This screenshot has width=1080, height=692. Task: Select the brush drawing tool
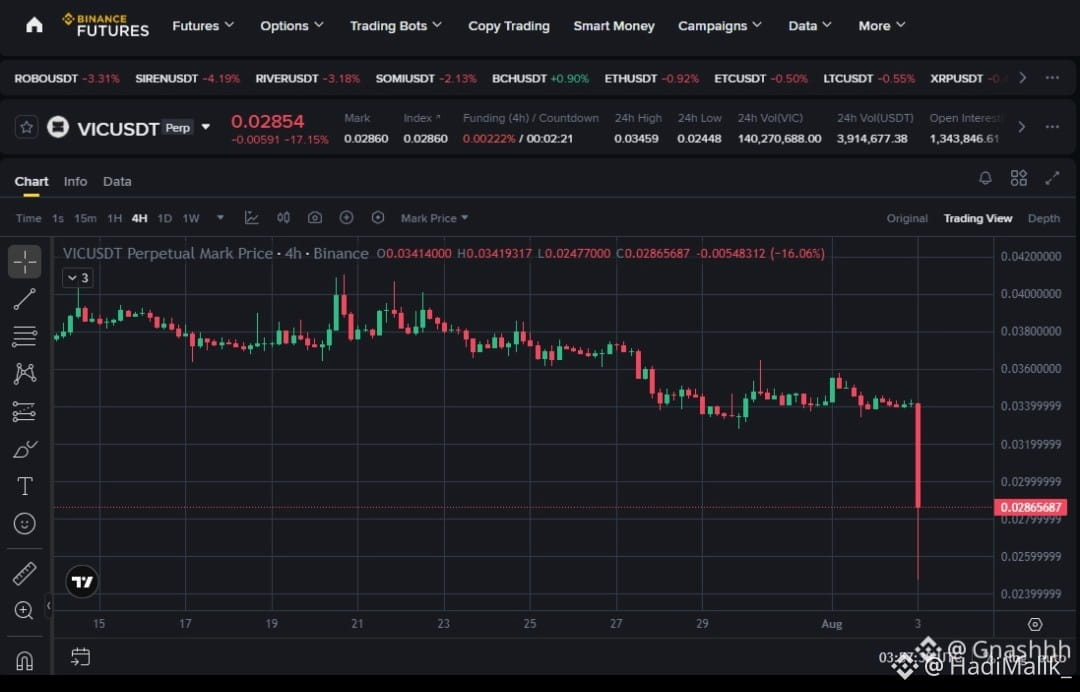pyautogui.click(x=25, y=449)
